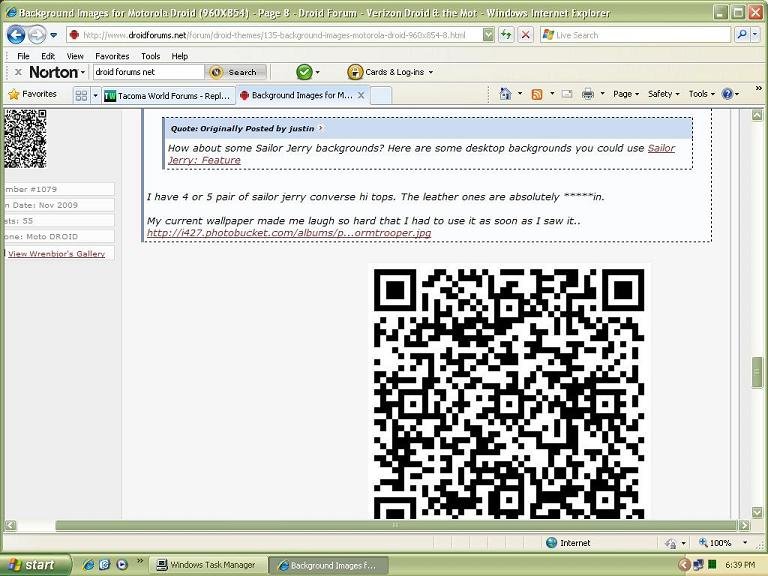The width and height of the screenshot is (768, 576).
Task: Open the Tools menu in menu bar
Action: 150,56
